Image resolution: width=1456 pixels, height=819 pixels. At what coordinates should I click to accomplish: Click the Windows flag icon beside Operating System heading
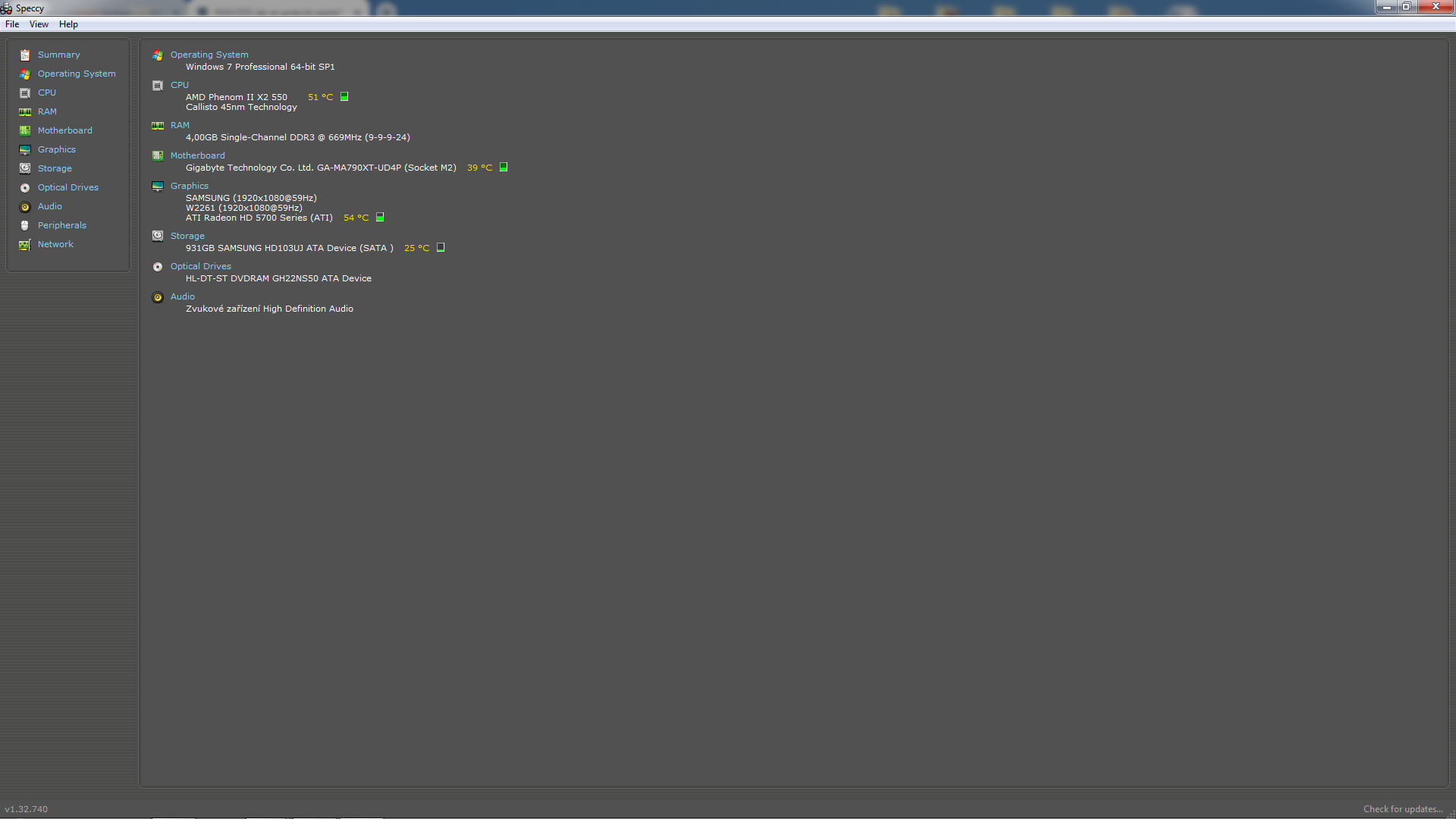click(158, 55)
